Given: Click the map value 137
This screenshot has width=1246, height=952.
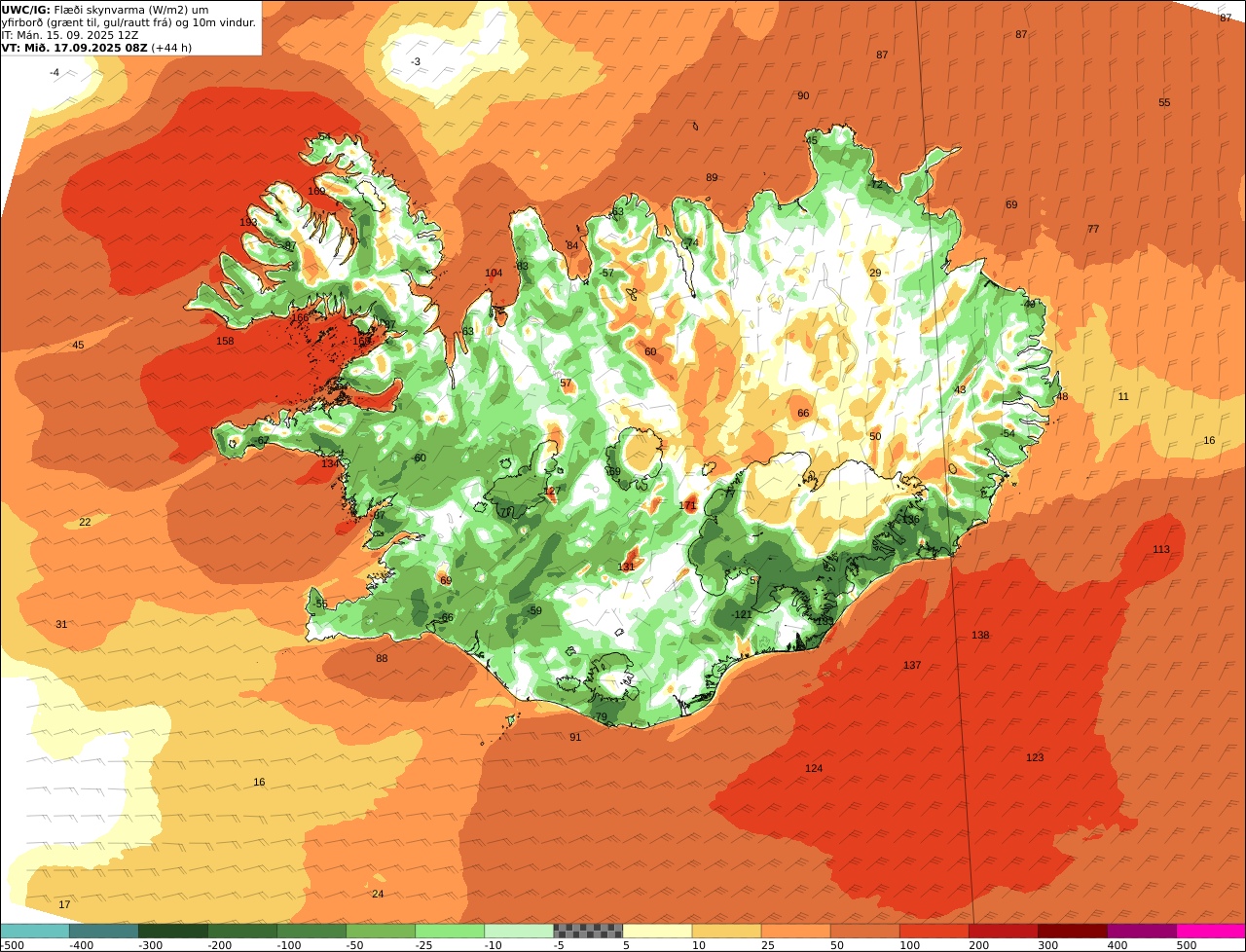Looking at the screenshot, I should click(912, 665).
